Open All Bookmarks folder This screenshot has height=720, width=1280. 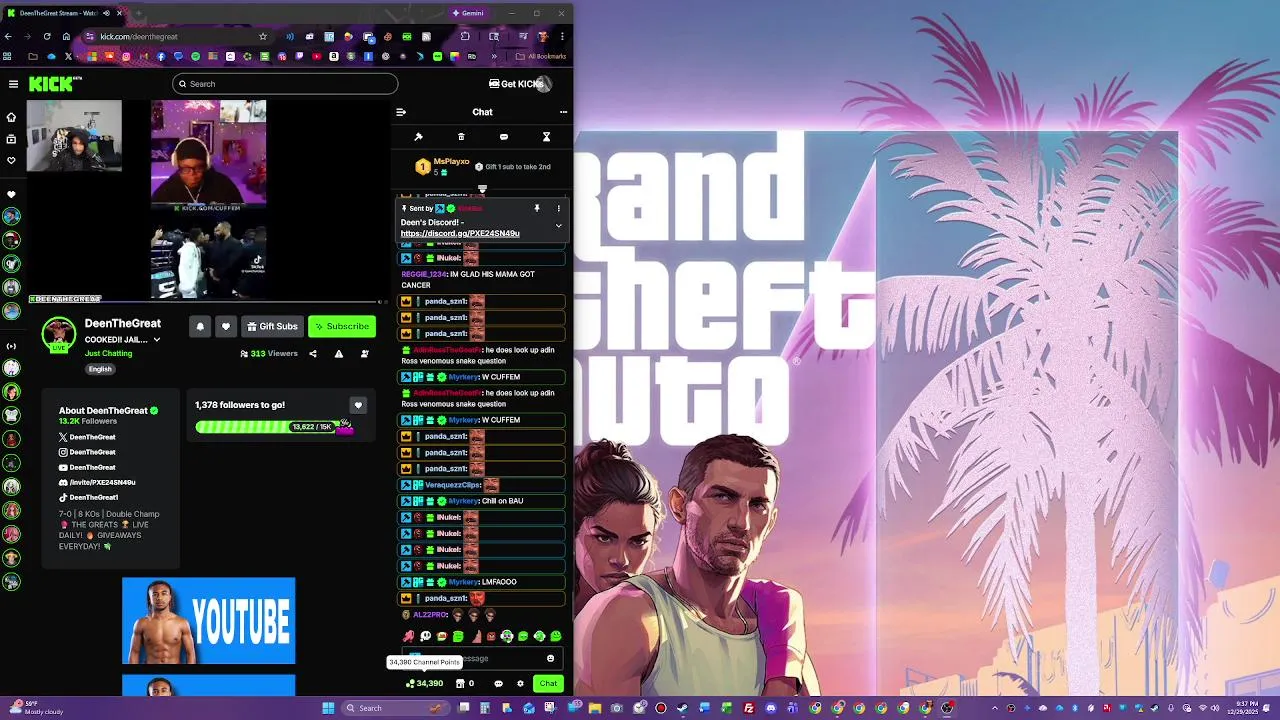pyautogui.click(x=541, y=56)
